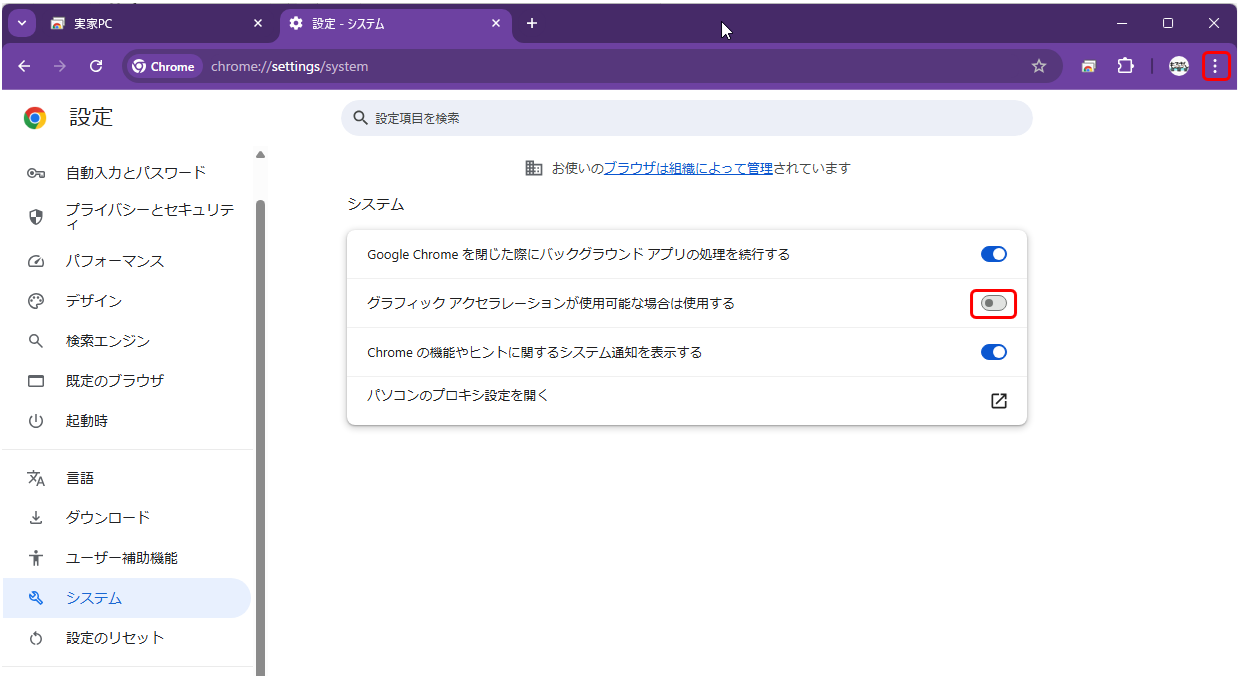Open パフォーマンス in the settings sidebar
The height and width of the screenshot is (676, 1240).
click(115, 261)
